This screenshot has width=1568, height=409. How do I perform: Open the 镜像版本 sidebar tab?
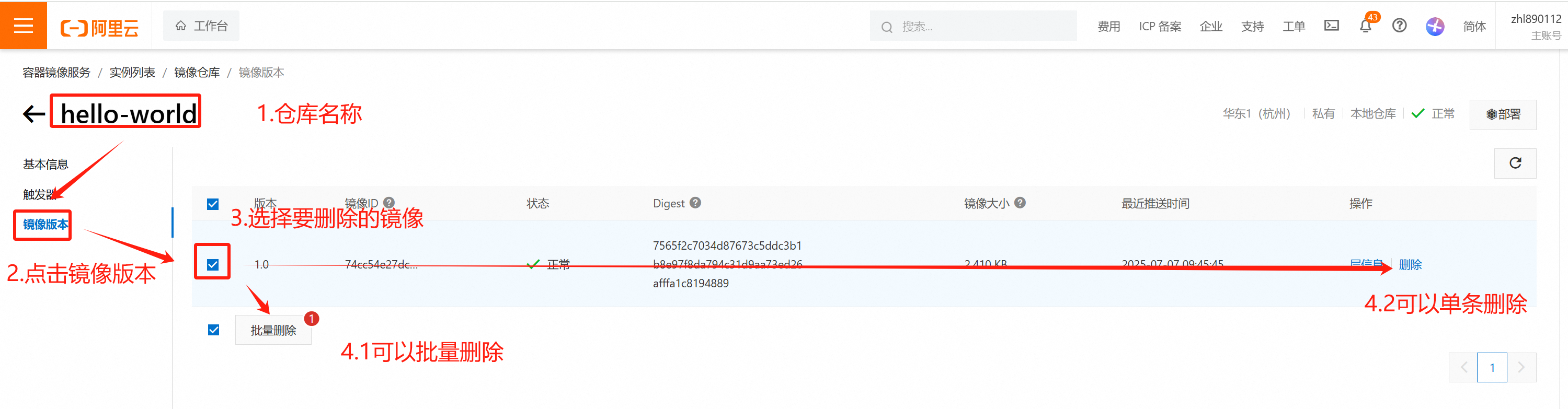45,224
